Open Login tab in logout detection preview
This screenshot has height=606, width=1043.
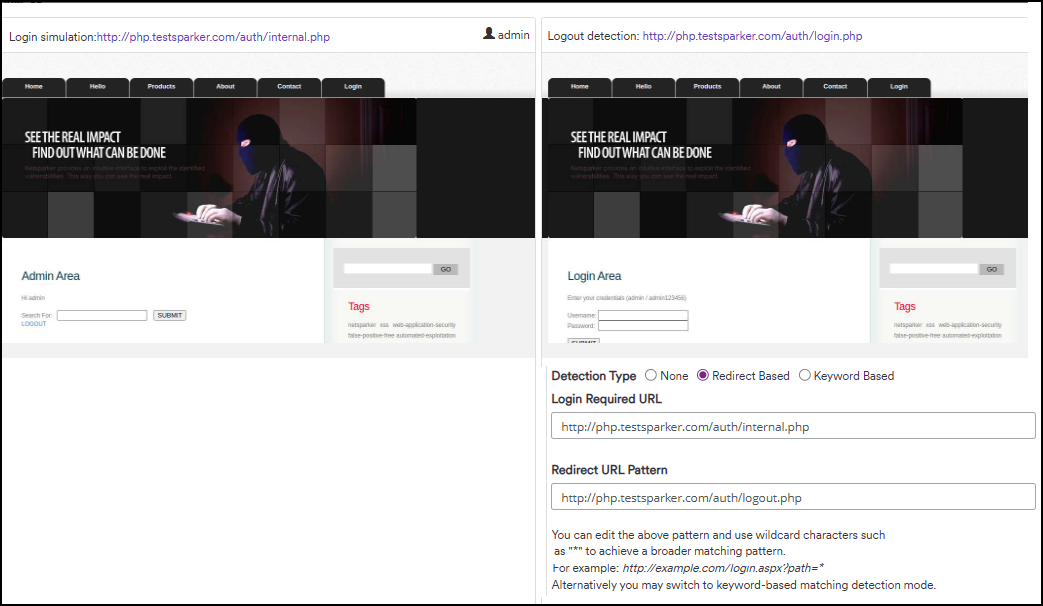[899, 87]
